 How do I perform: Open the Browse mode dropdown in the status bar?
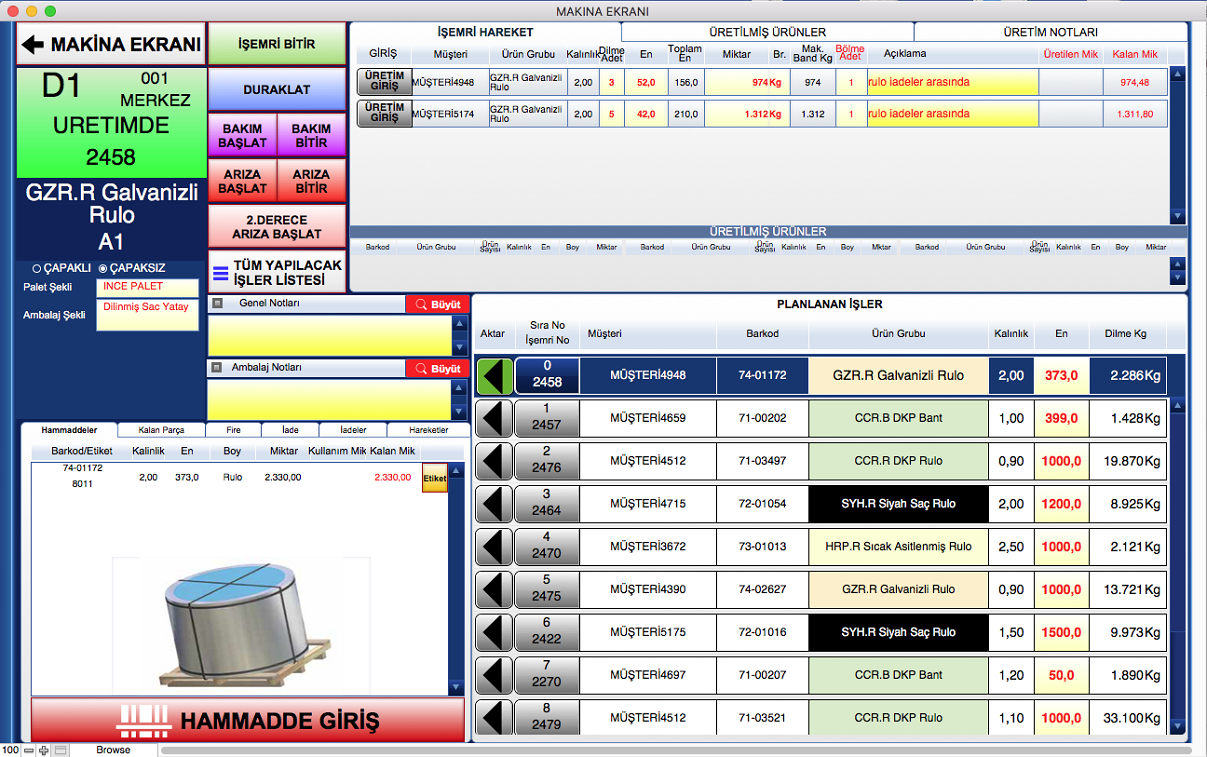coord(113,750)
